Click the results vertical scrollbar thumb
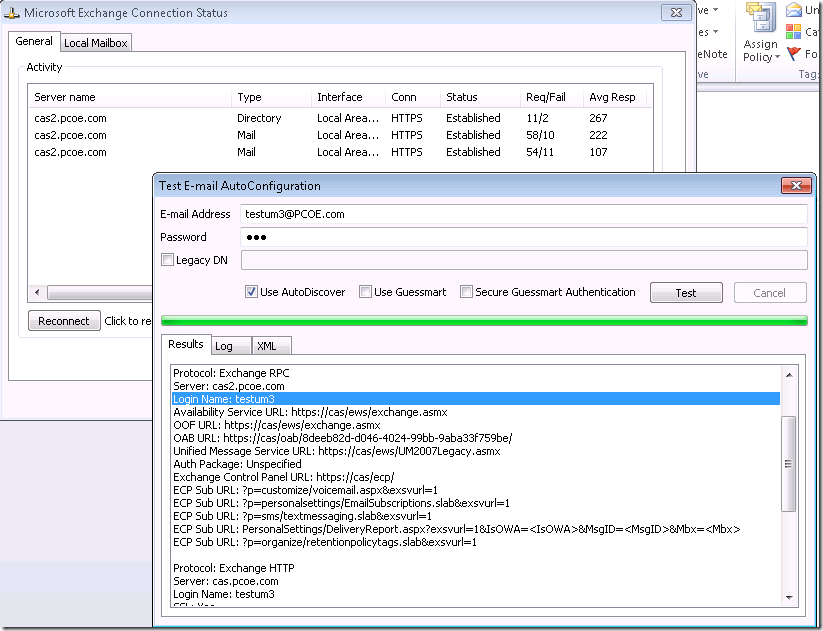Viewport: 823px width, 631px height. click(x=789, y=464)
